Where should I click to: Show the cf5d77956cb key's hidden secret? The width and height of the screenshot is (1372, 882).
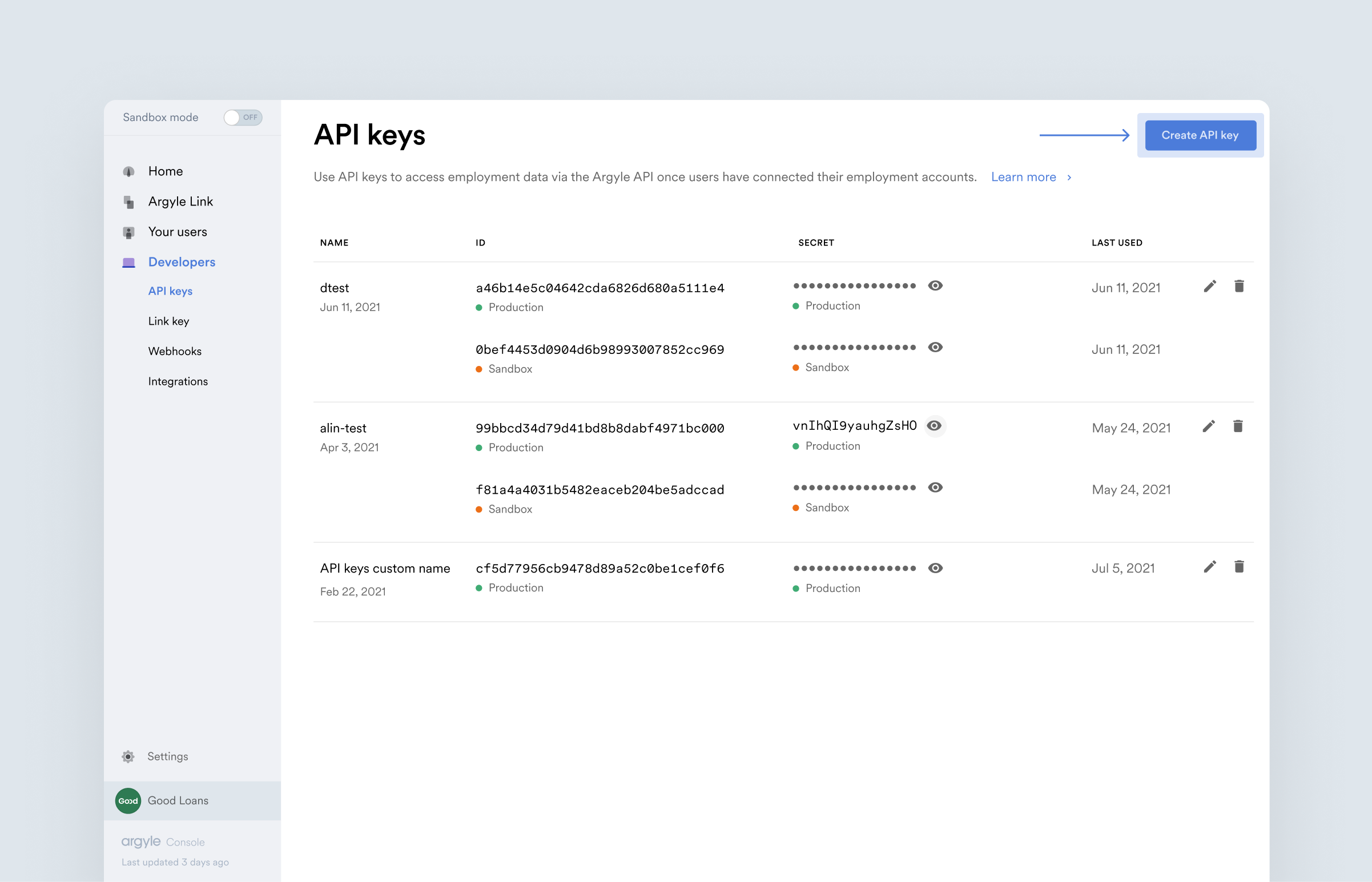[x=935, y=568]
